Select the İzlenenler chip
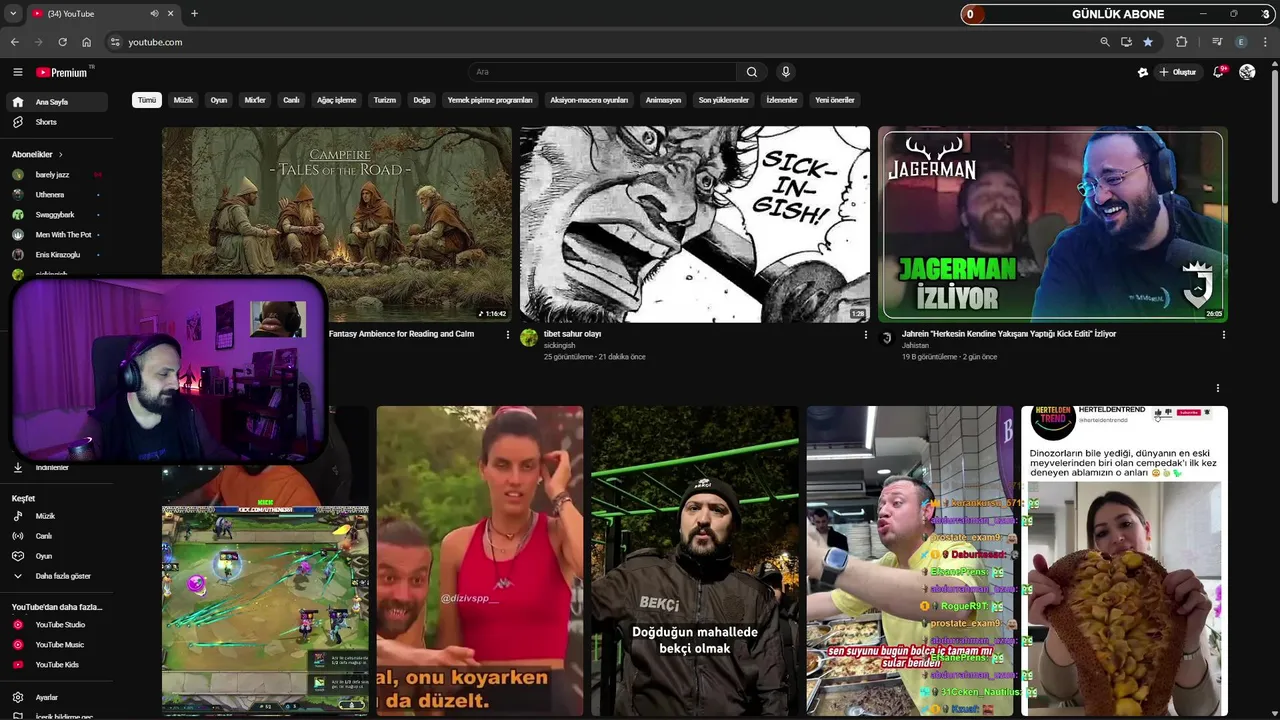The height and width of the screenshot is (720, 1280). pyautogui.click(x=782, y=100)
